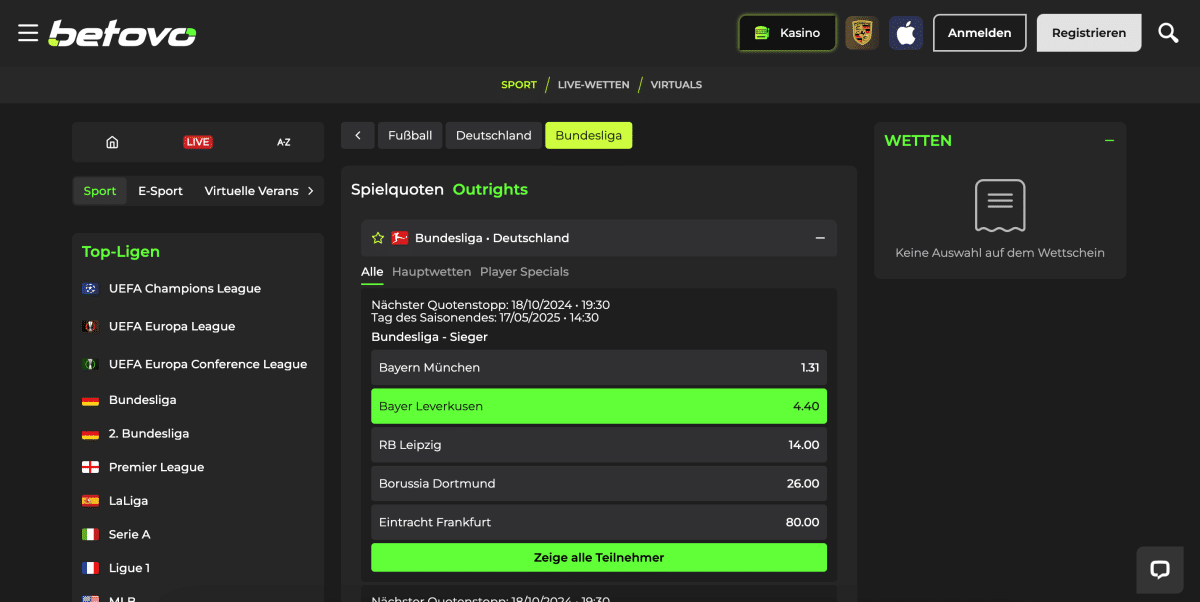Screen dimensions: 1200x602
Task: Open Ligue 1 in Top-Ligen
Action: click(129, 568)
